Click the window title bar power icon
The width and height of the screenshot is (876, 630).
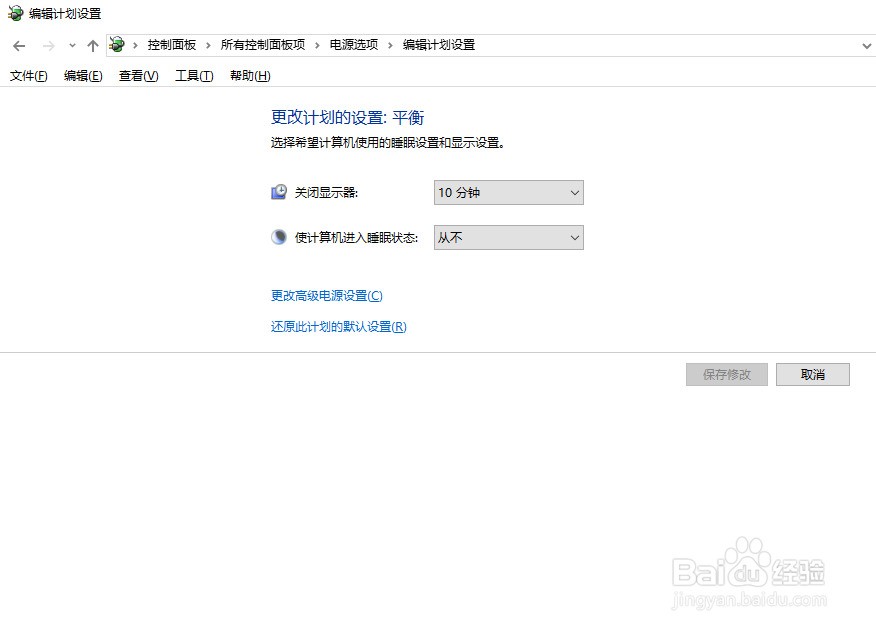15,13
